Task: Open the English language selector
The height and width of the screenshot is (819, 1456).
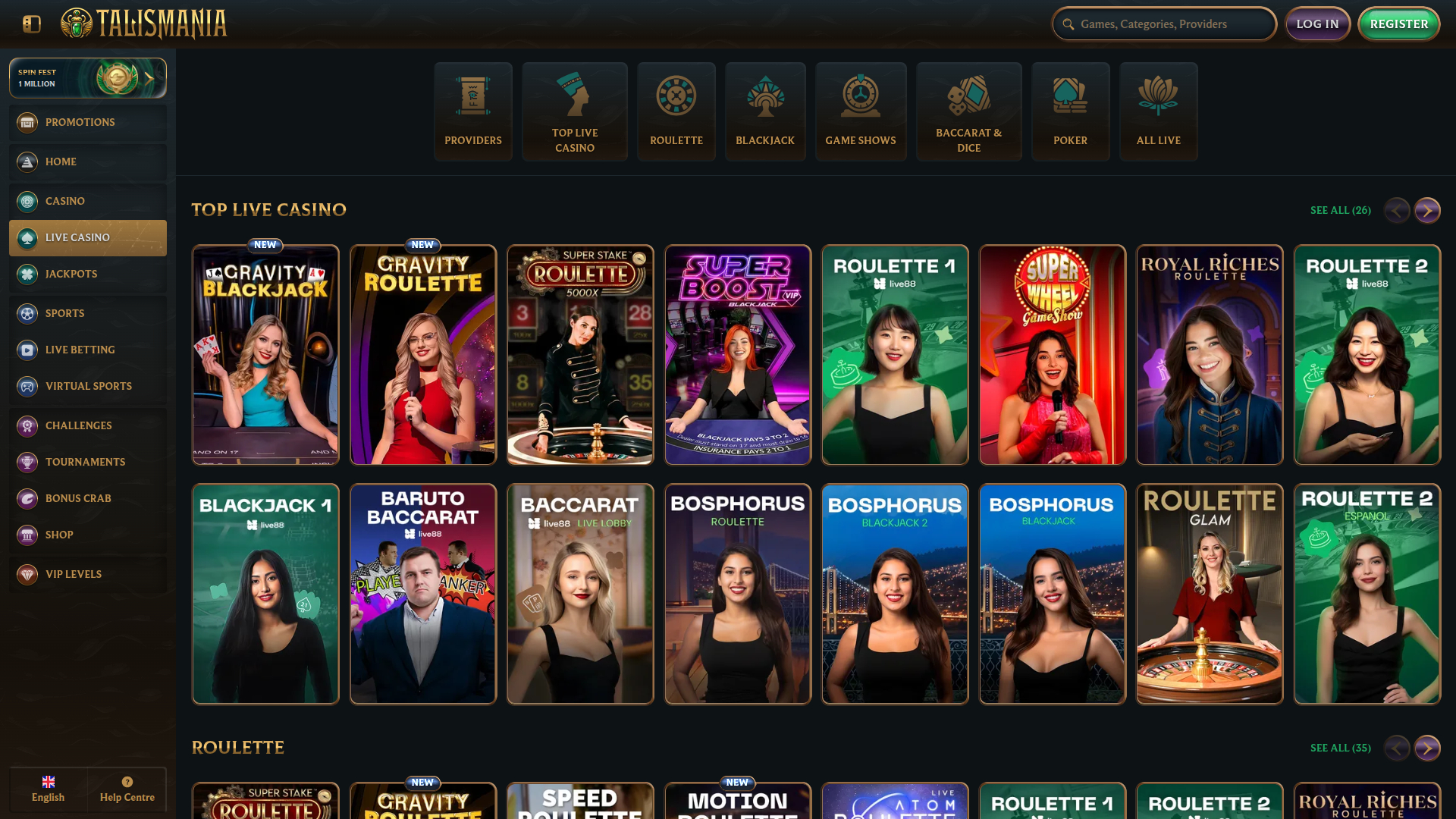Action: (48, 789)
